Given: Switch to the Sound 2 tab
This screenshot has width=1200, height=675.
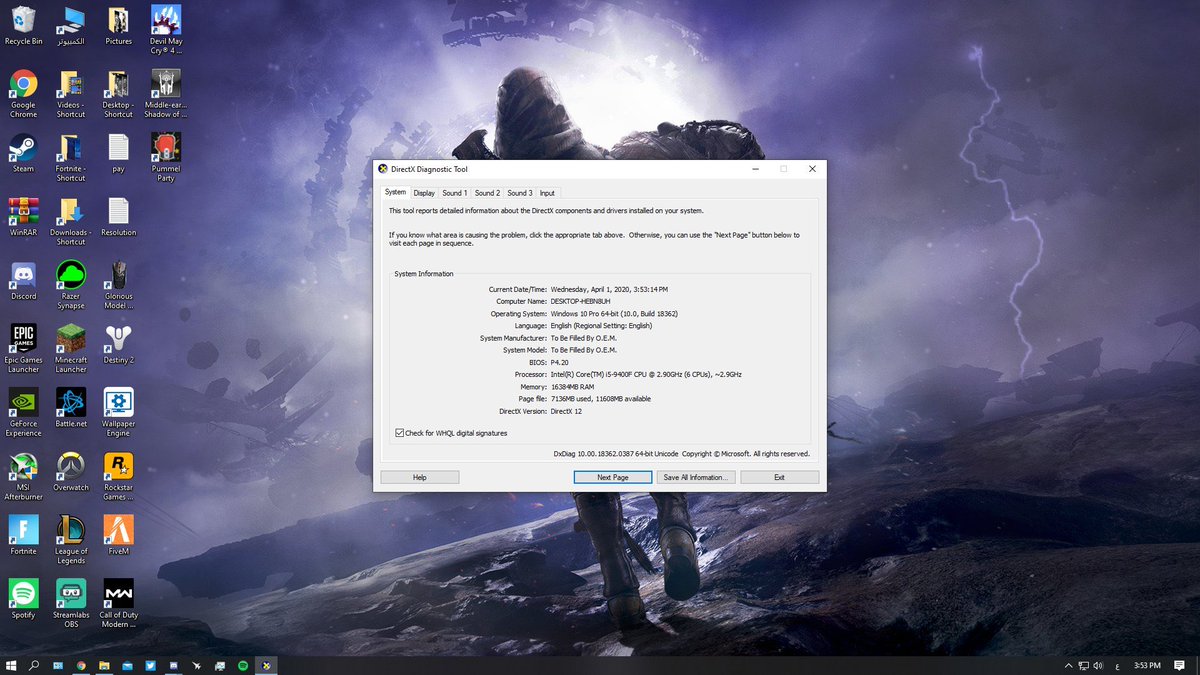Looking at the screenshot, I should [x=487, y=193].
